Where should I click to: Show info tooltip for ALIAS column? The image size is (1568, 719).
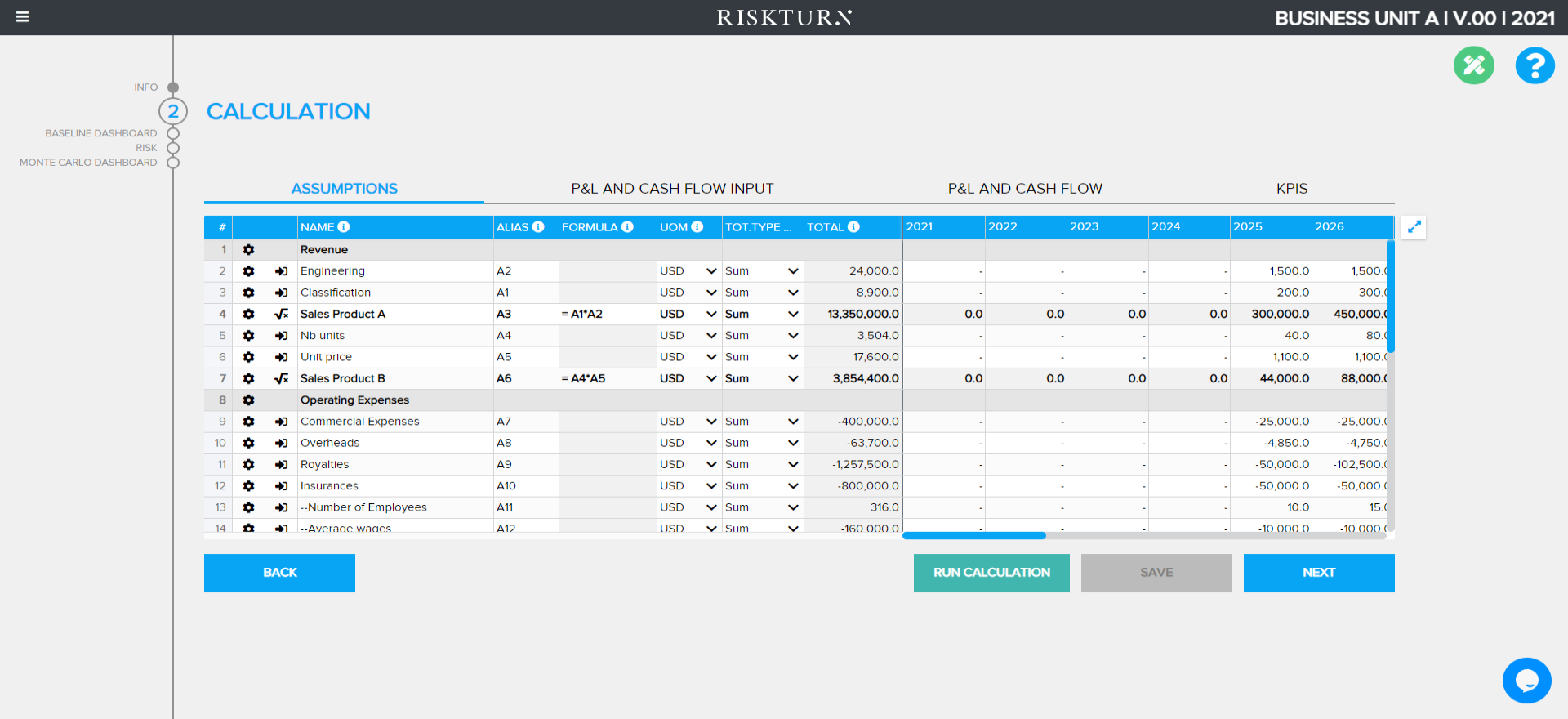(x=538, y=227)
